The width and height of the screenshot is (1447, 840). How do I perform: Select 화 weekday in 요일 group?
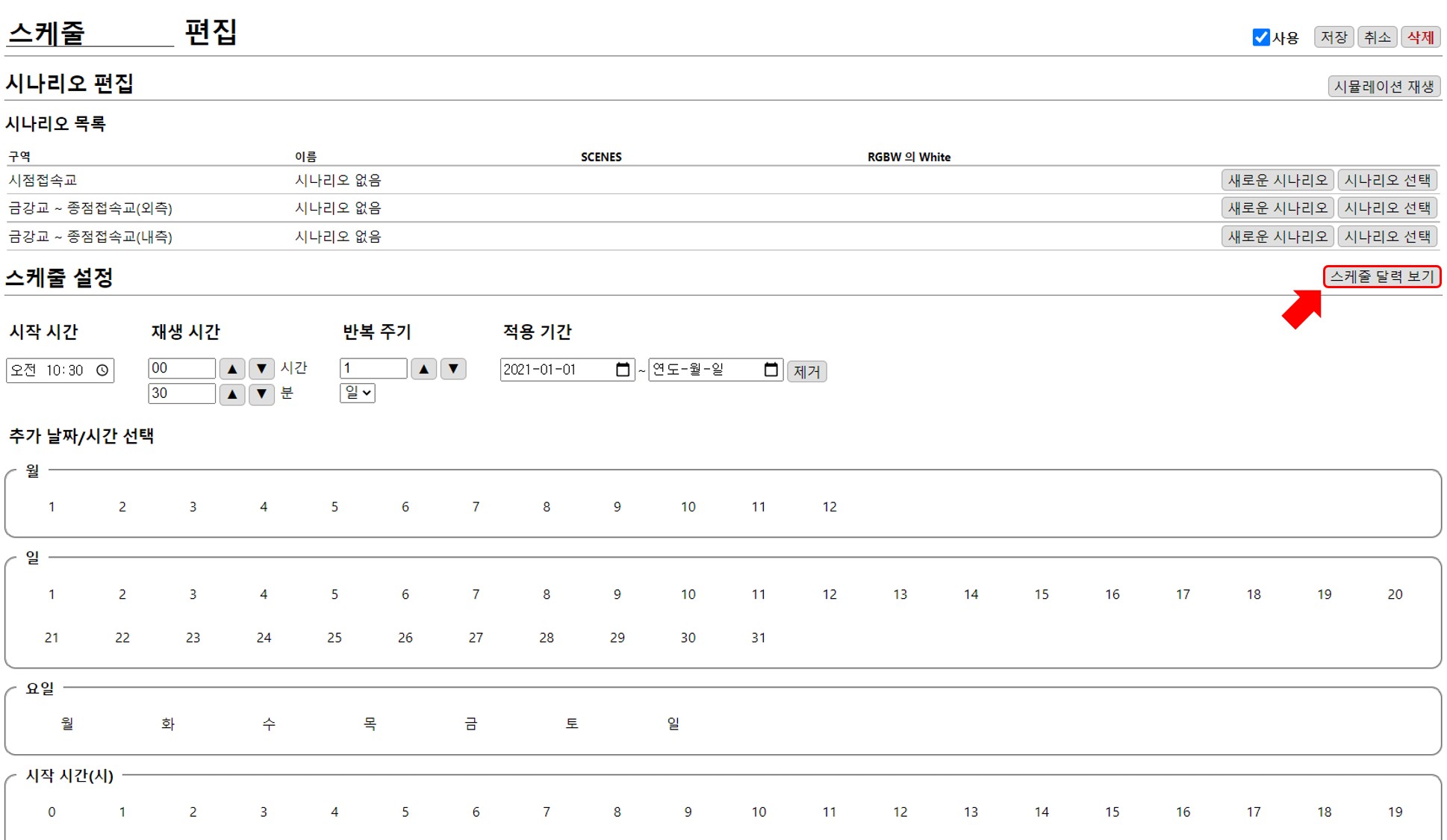(168, 724)
